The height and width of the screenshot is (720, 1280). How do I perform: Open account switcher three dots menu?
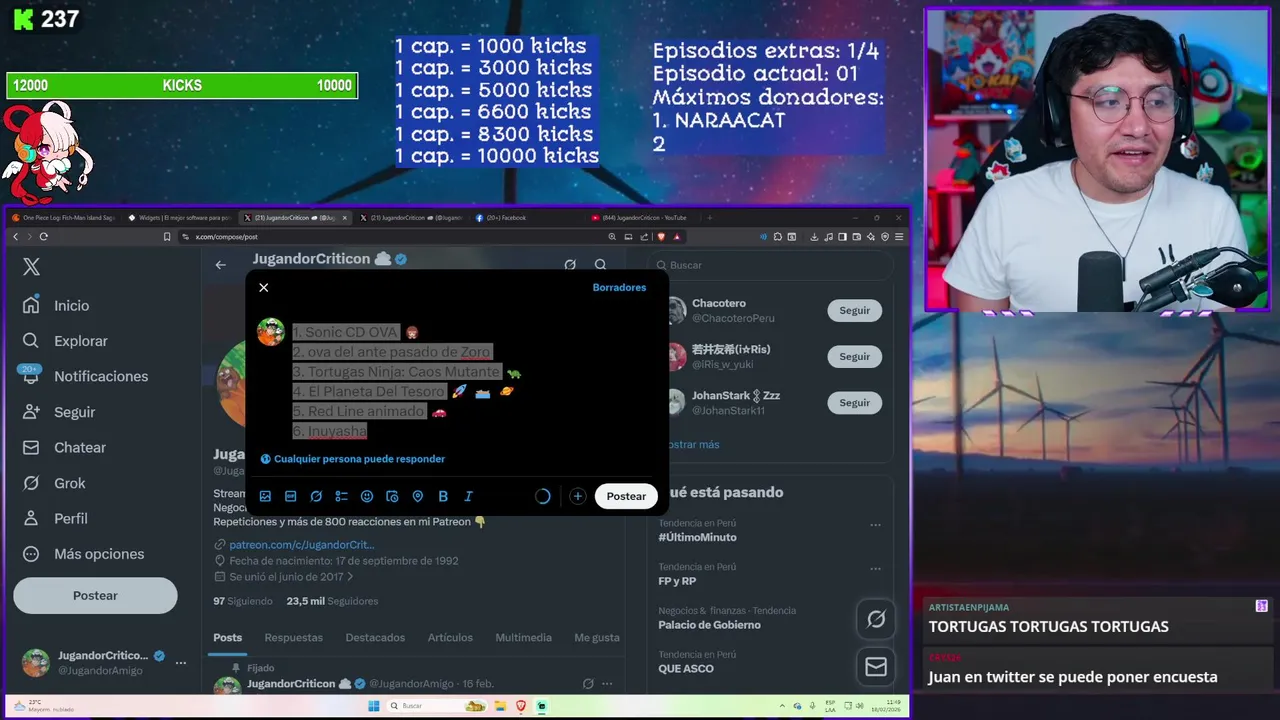coord(181,662)
